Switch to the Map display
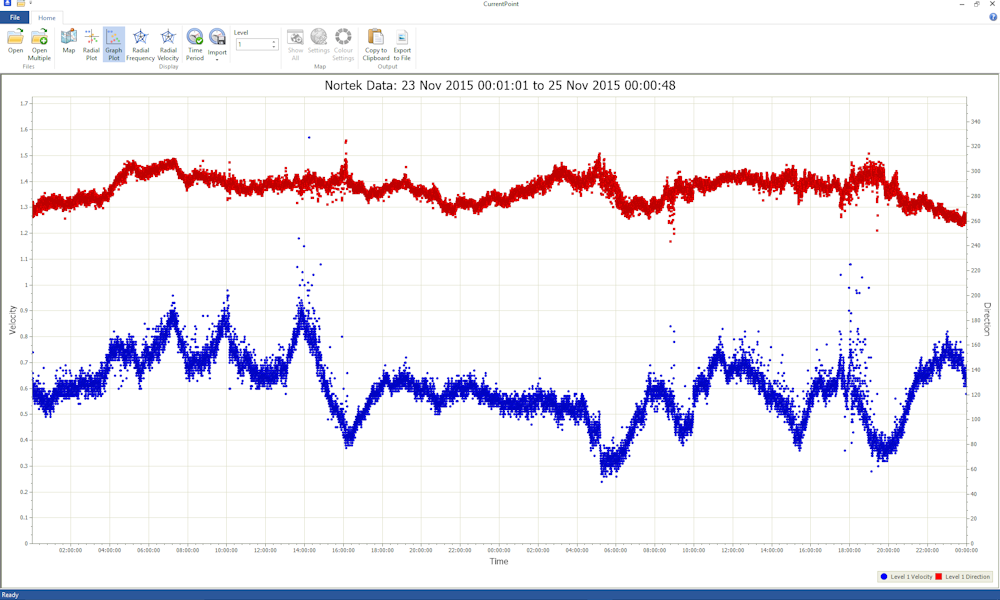 pyautogui.click(x=69, y=38)
